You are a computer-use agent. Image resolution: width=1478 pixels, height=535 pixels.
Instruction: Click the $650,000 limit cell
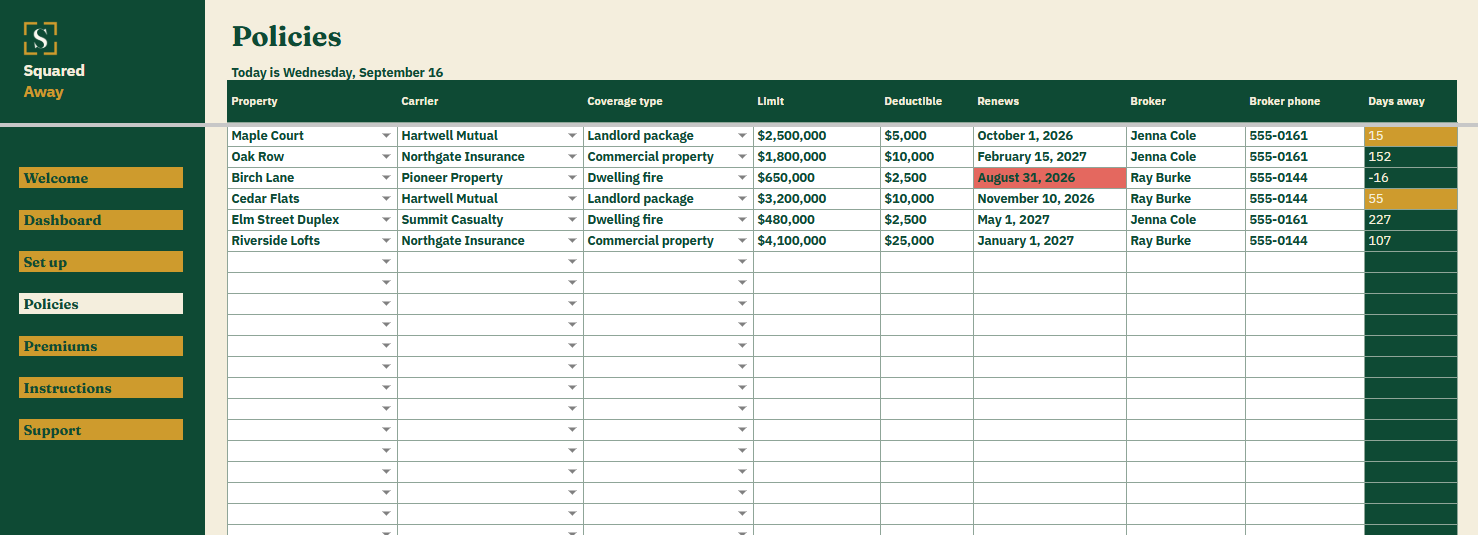tap(817, 178)
